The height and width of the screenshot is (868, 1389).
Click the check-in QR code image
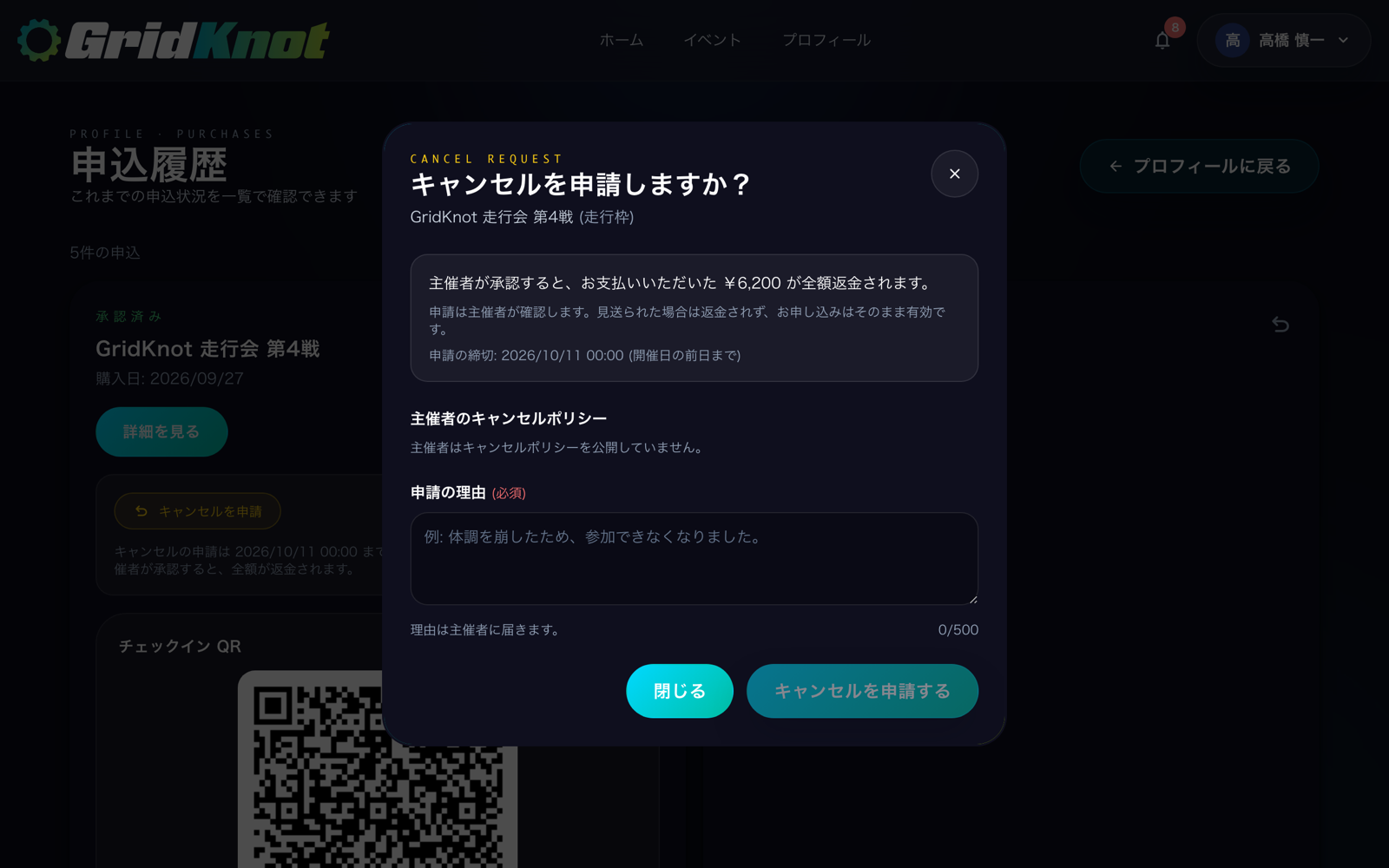point(378,769)
